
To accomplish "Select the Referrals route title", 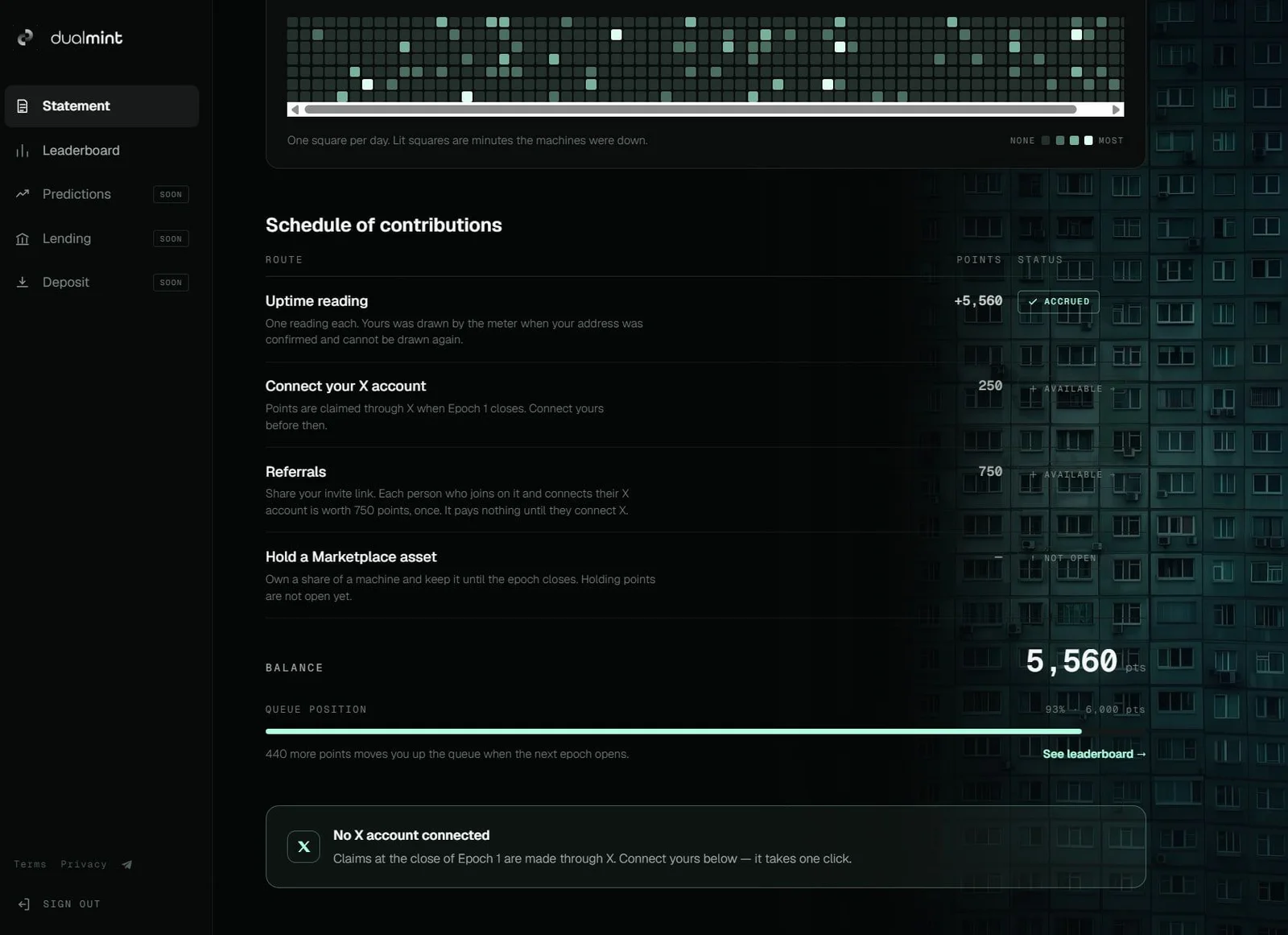I will point(295,472).
